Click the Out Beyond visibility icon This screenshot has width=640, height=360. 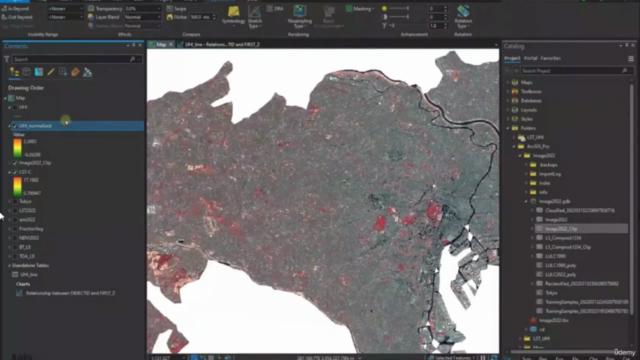coord(4,17)
